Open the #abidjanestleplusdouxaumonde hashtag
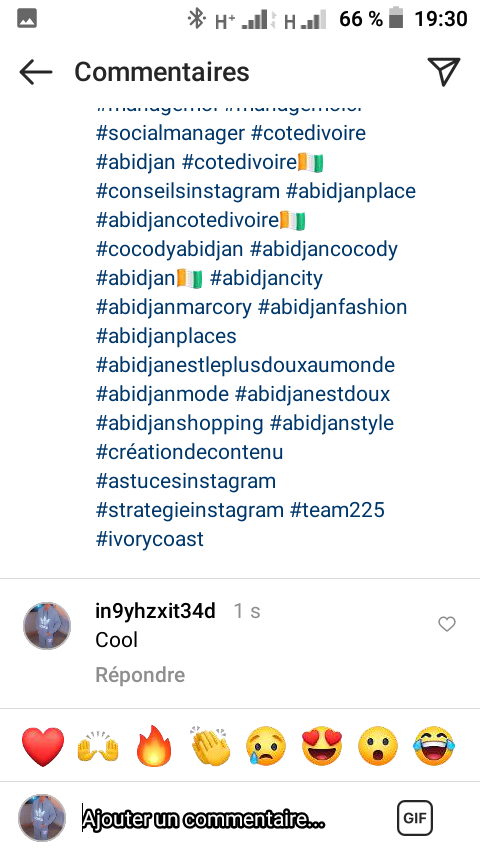Viewport: 480px width, 854px height. pos(245,365)
